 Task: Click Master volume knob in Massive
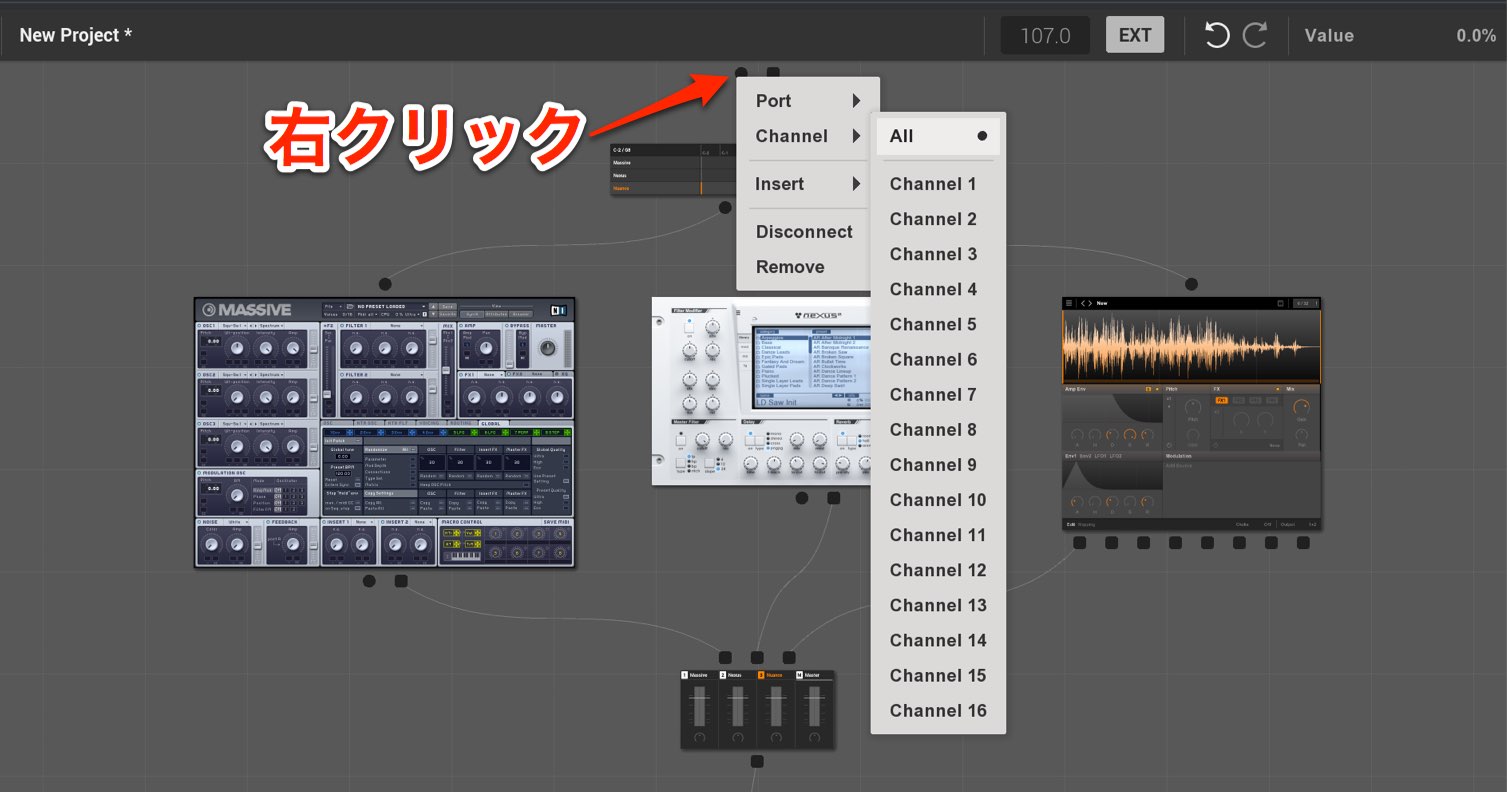[547, 347]
